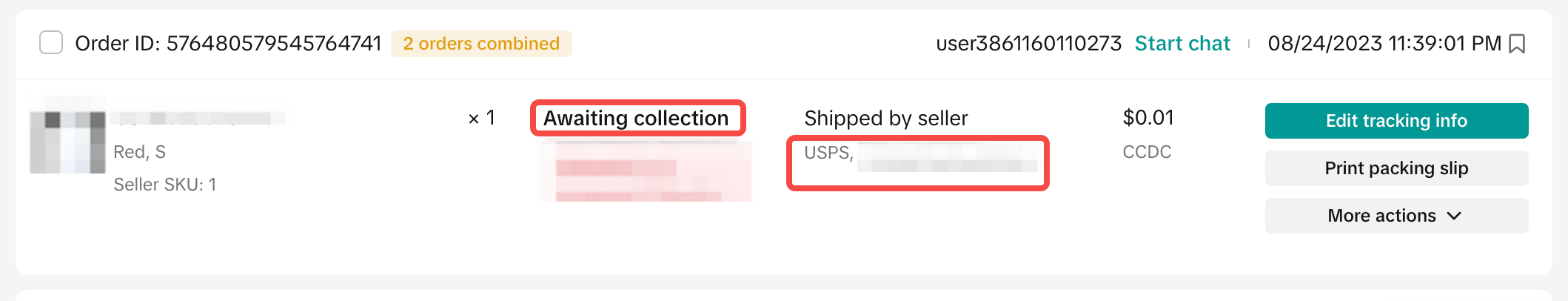The height and width of the screenshot is (301, 1568).
Task: Click the CCDC label under the price
Action: (x=1147, y=152)
